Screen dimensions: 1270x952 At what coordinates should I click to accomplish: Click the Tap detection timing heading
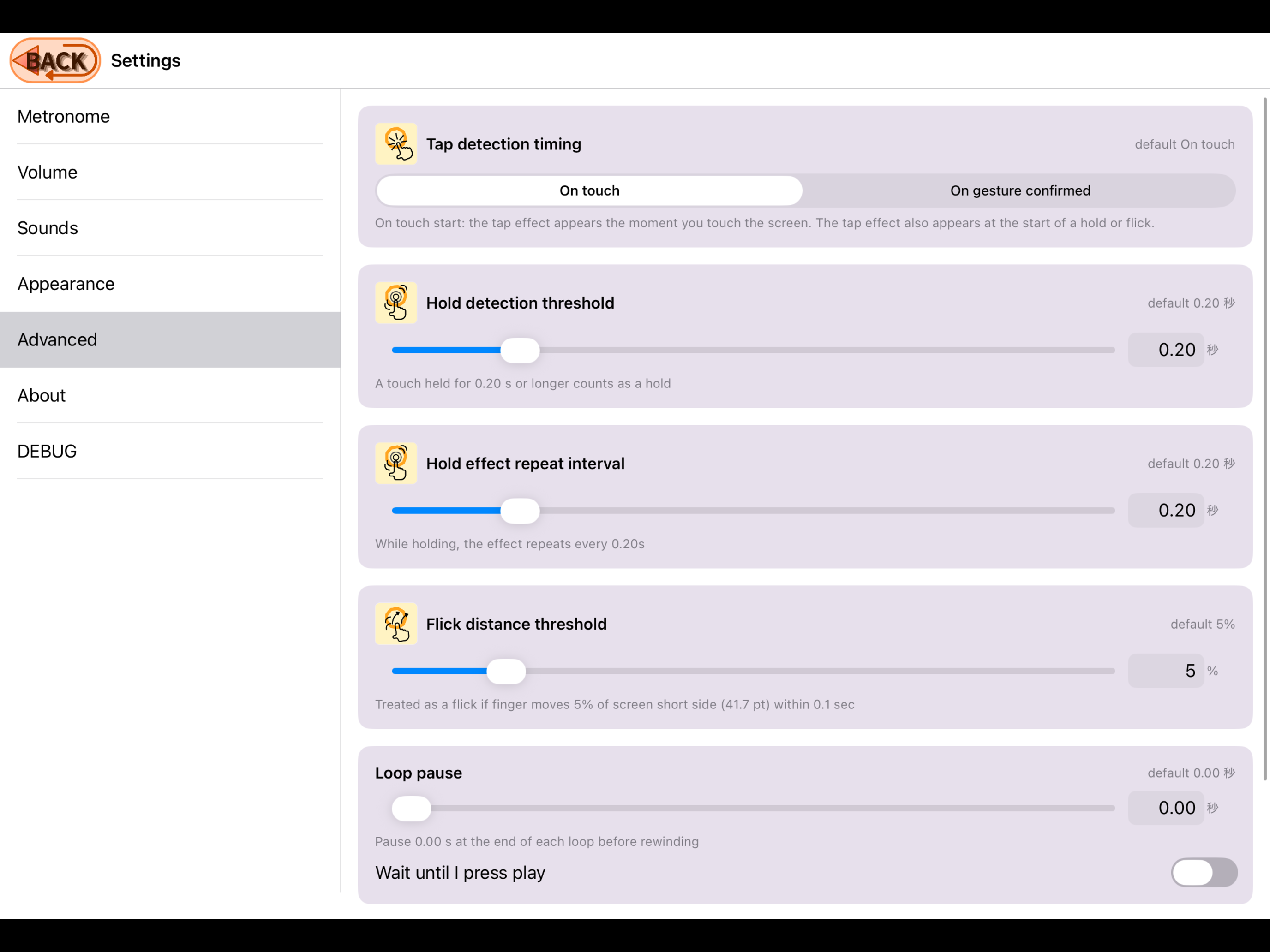(x=503, y=144)
